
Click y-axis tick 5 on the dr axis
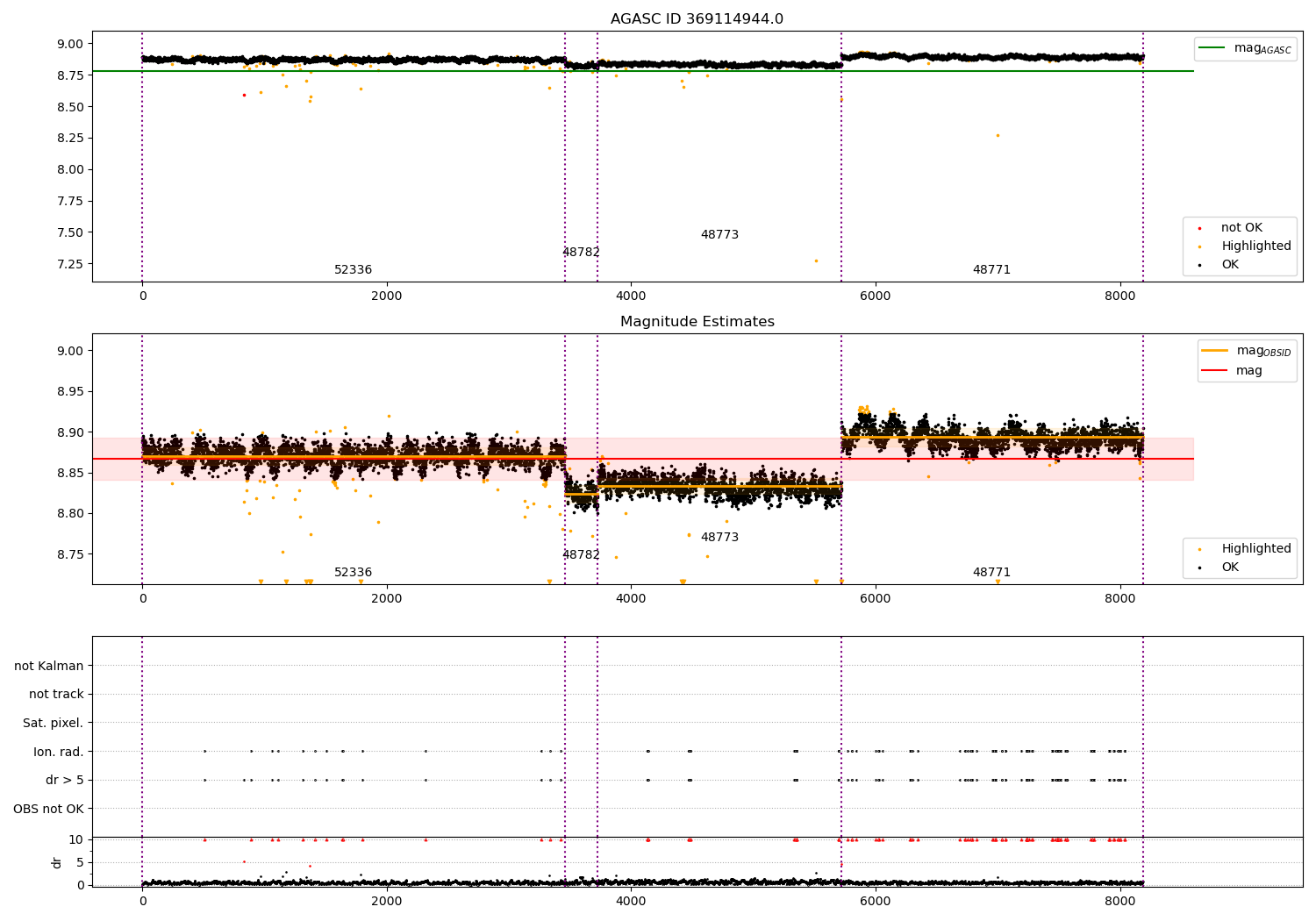point(80,862)
